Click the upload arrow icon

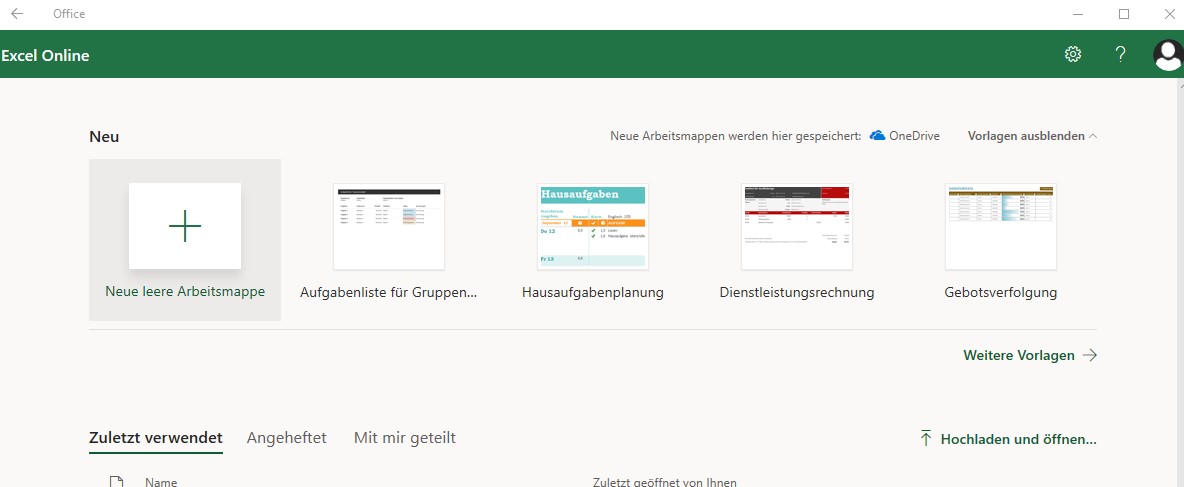click(x=926, y=439)
